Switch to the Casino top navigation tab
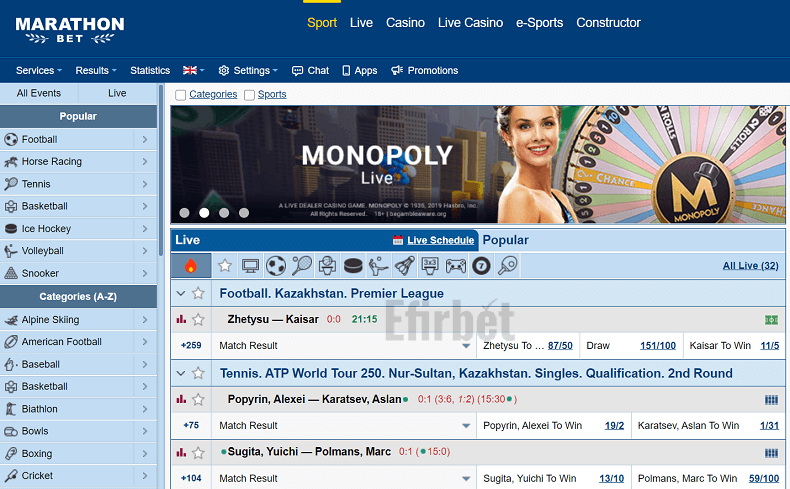The image size is (790, 489). pos(405,23)
